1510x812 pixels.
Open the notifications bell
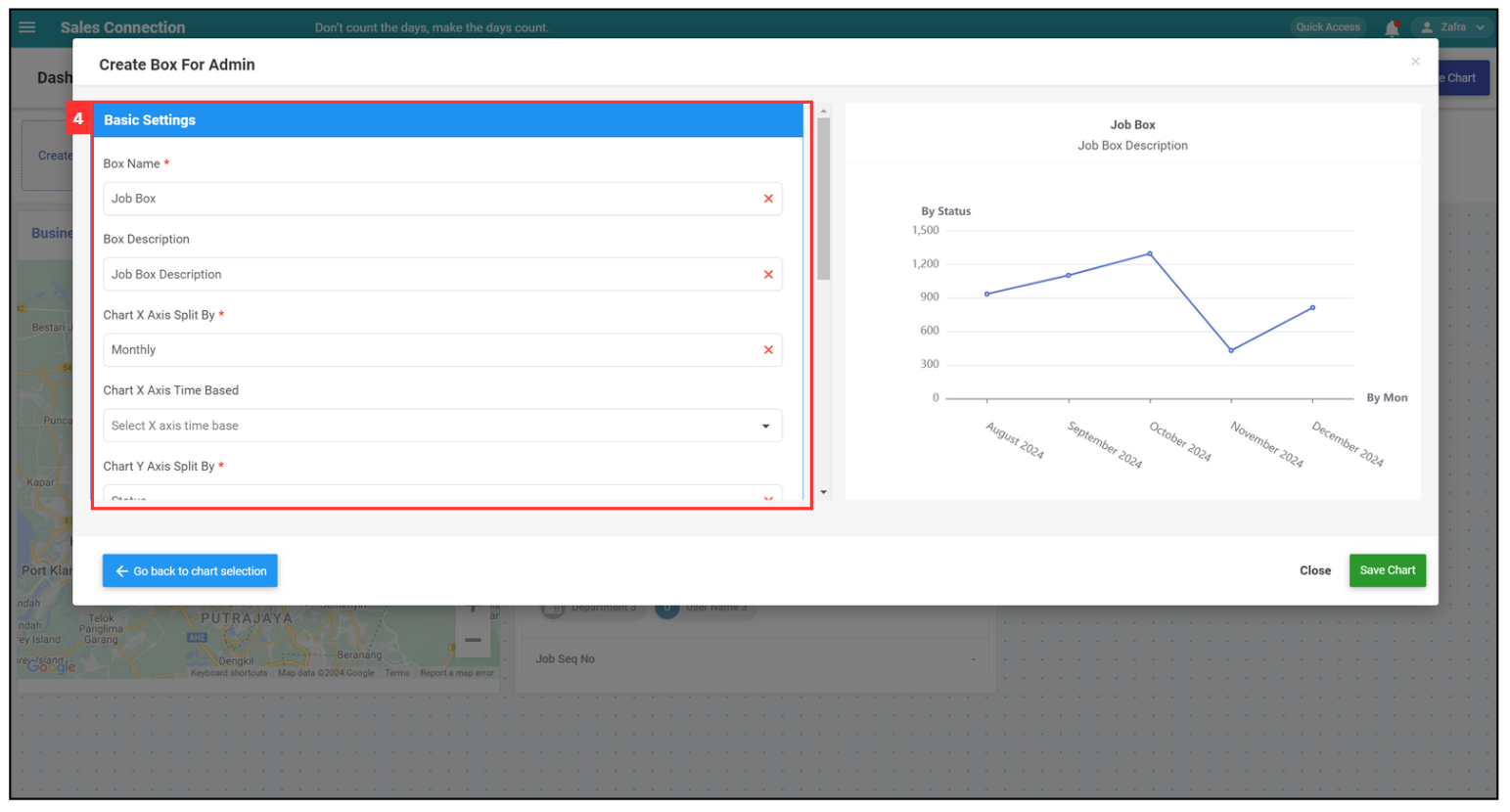[x=1392, y=27]
